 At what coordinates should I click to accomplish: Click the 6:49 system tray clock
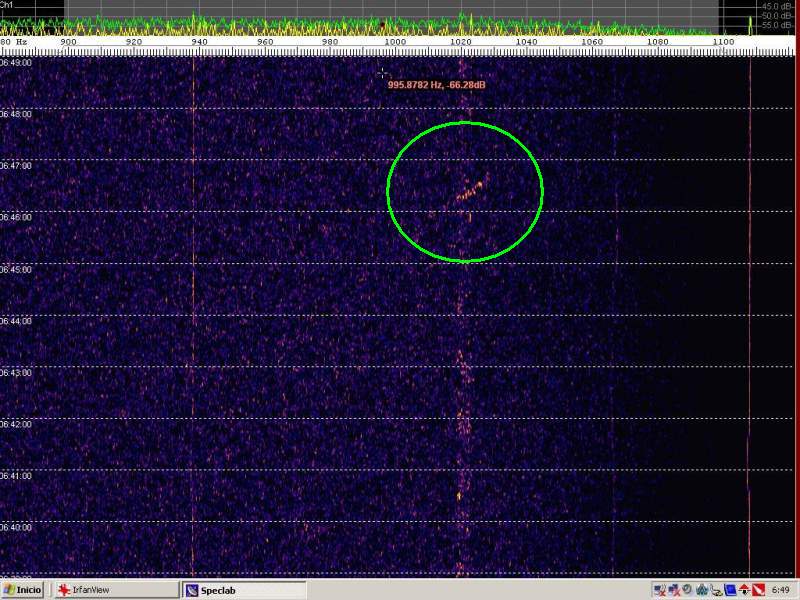781,590
